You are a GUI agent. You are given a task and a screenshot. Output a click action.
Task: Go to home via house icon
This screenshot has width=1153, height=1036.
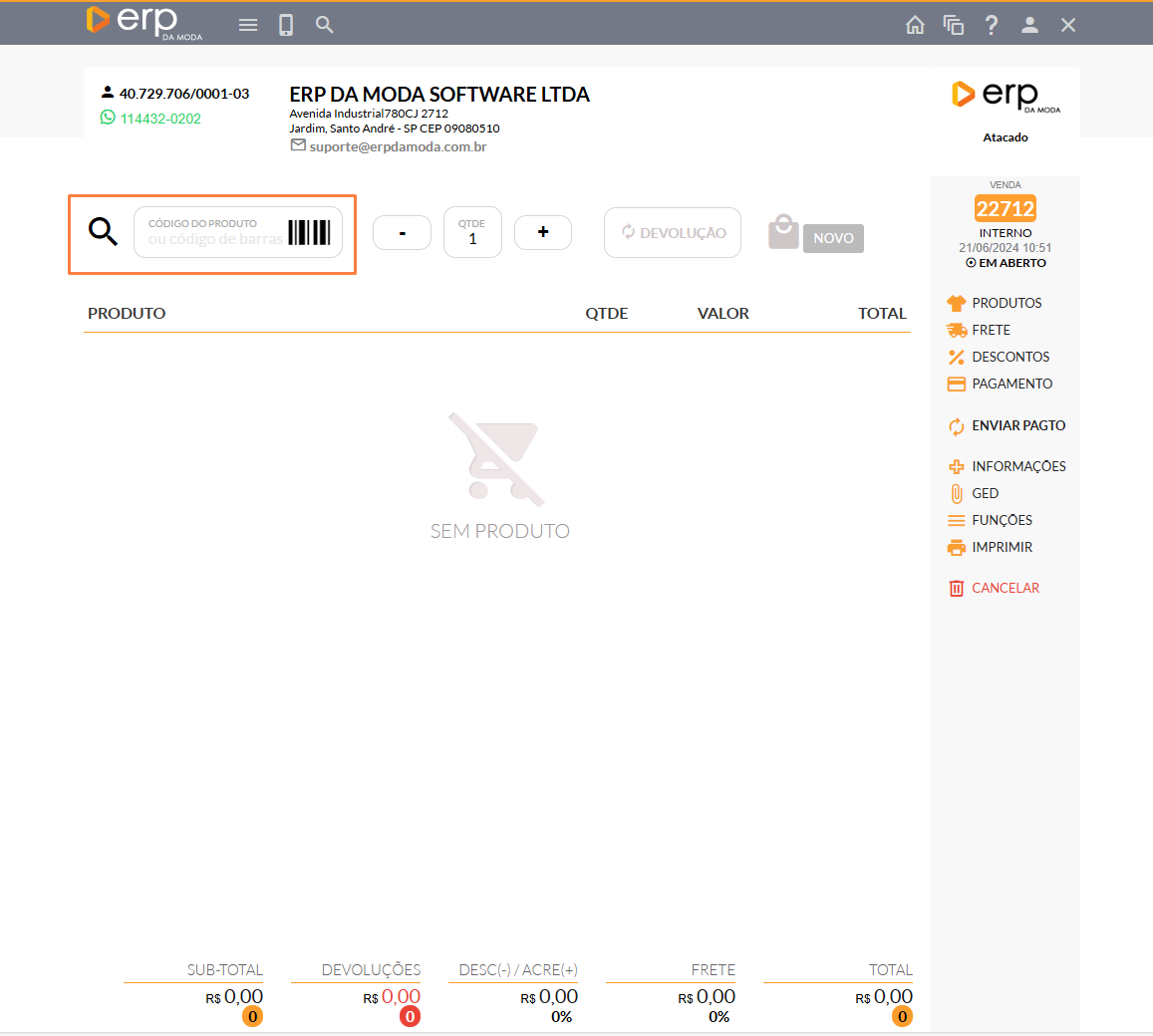coord(915,25)
